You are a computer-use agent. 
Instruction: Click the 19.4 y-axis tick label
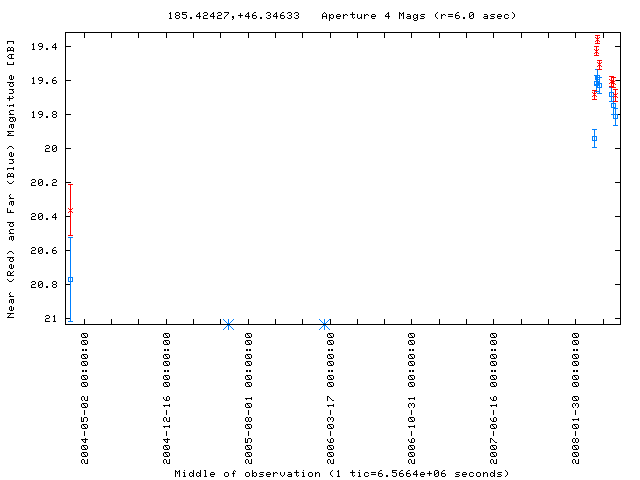(44, 47)
